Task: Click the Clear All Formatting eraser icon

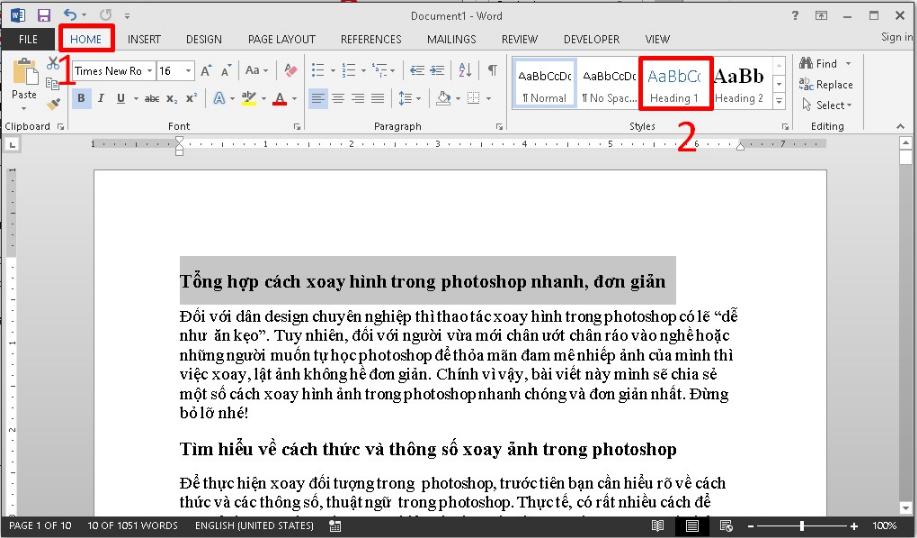Action: click(291, 71)
